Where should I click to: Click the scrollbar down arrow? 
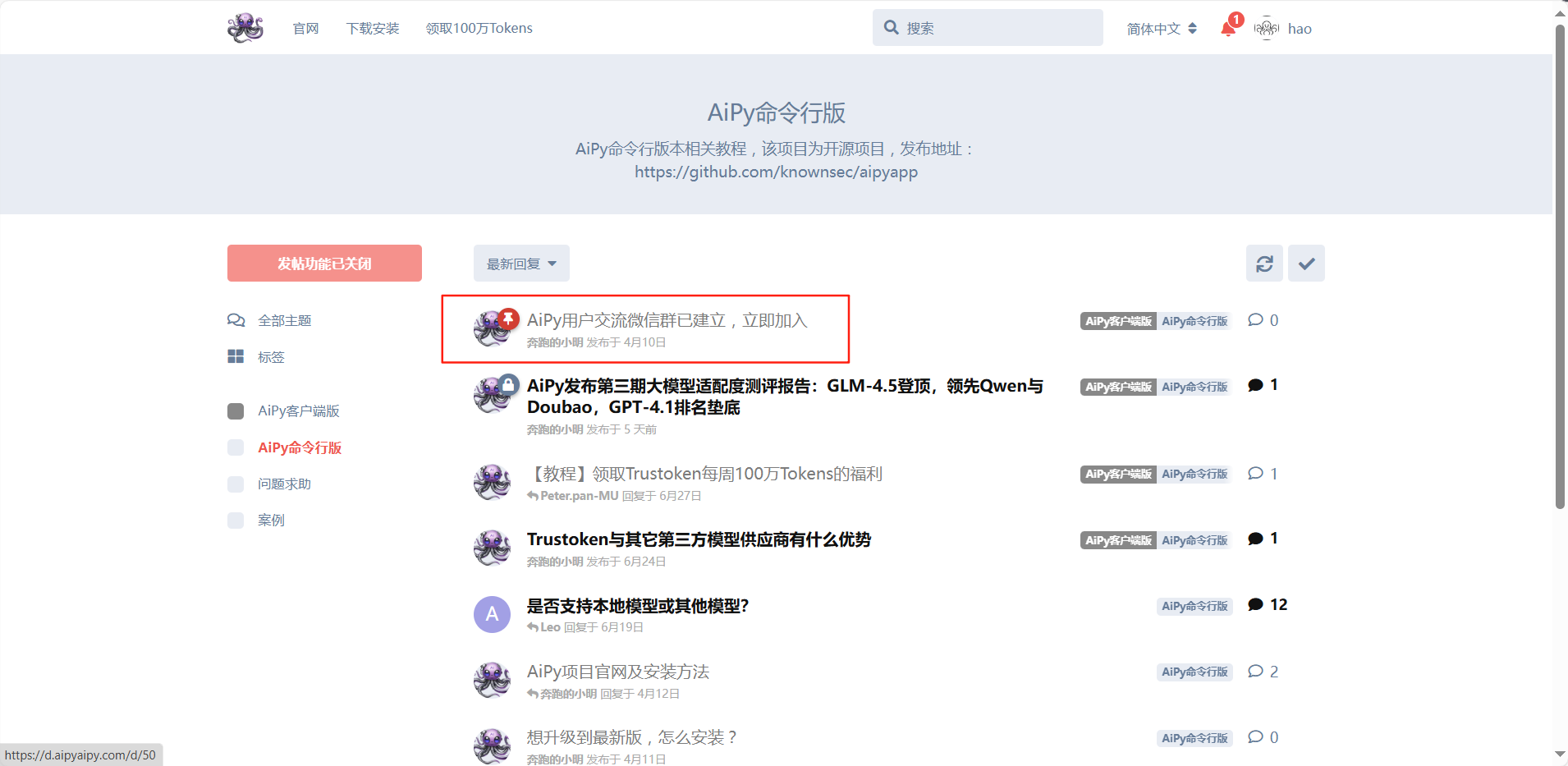[x=1560, y=755]
